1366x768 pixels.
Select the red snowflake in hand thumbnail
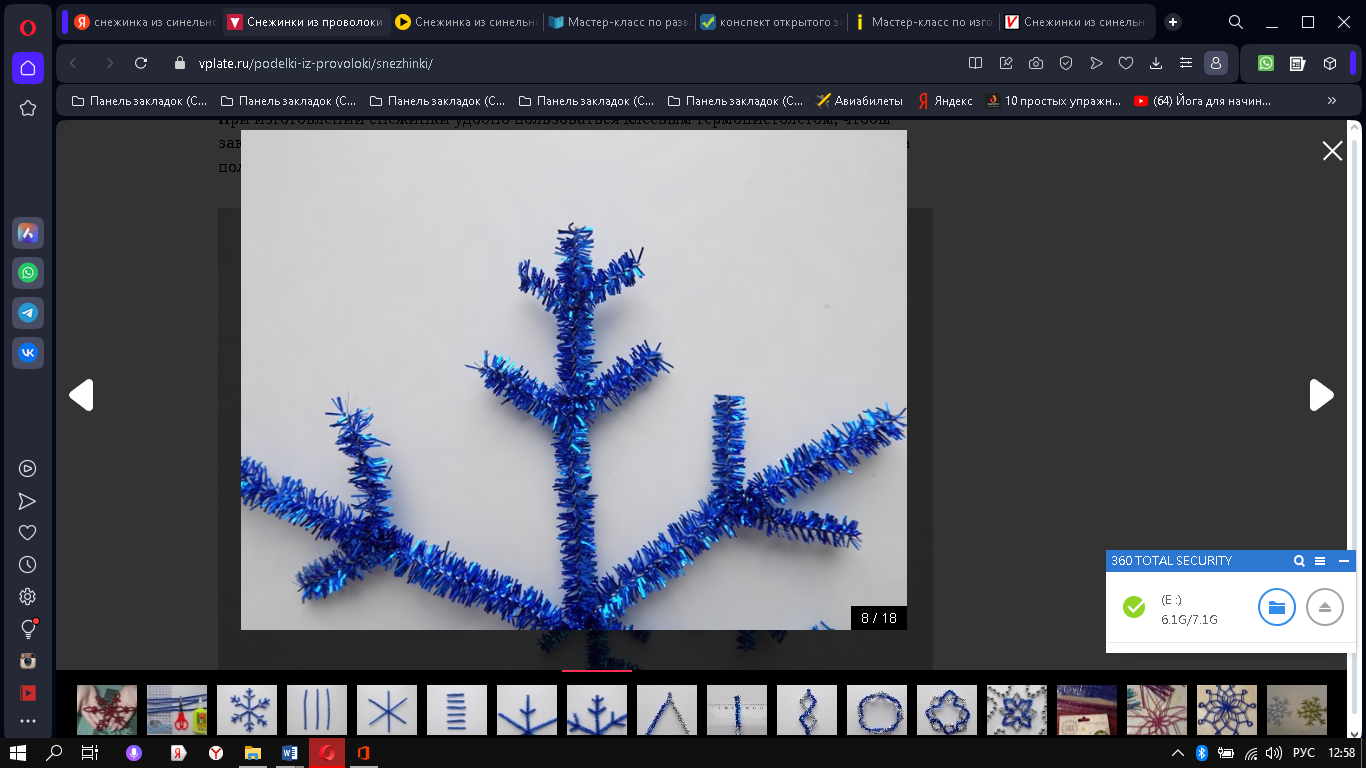click(x=107, y=710)
